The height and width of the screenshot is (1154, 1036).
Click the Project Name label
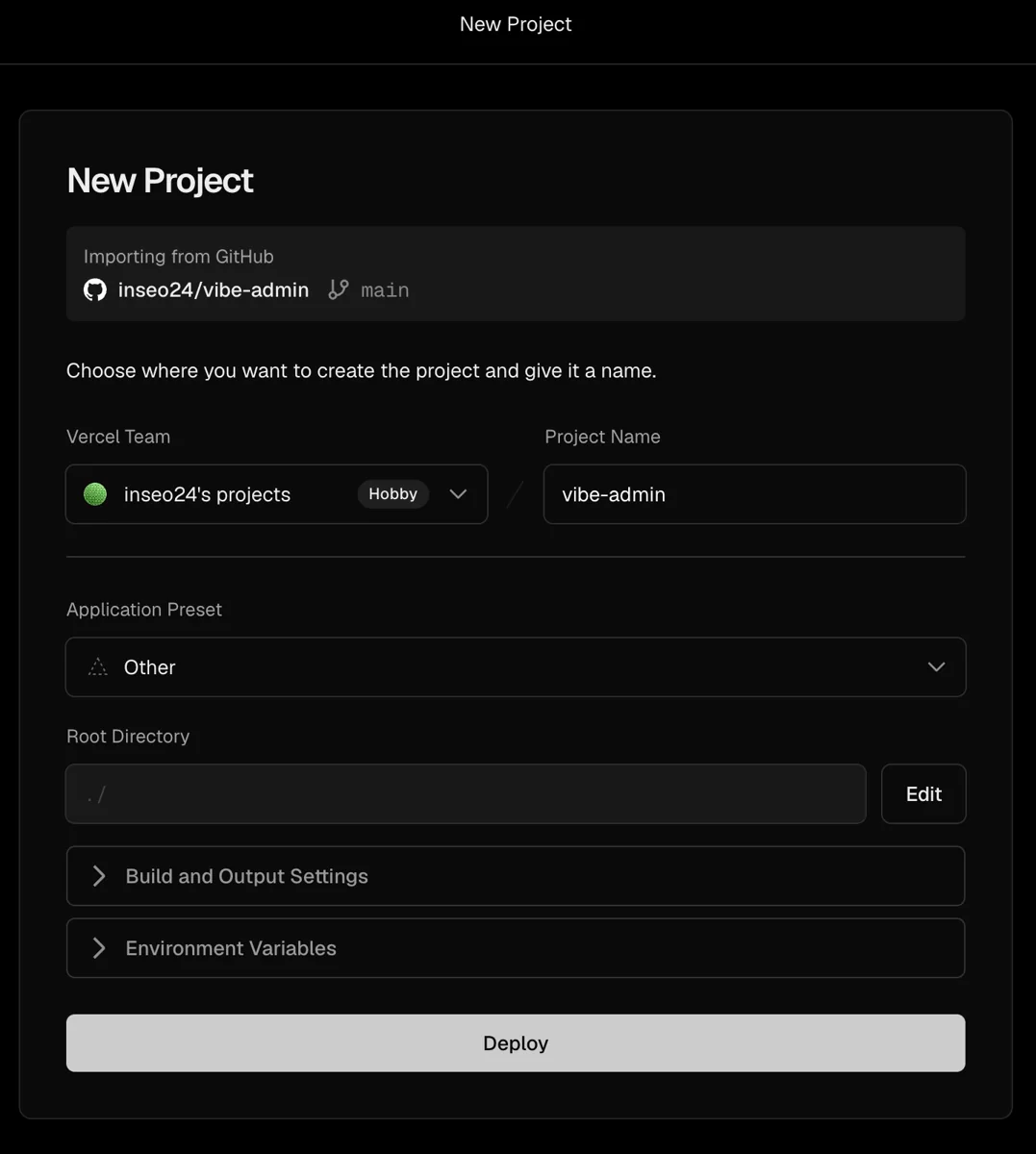602,437
